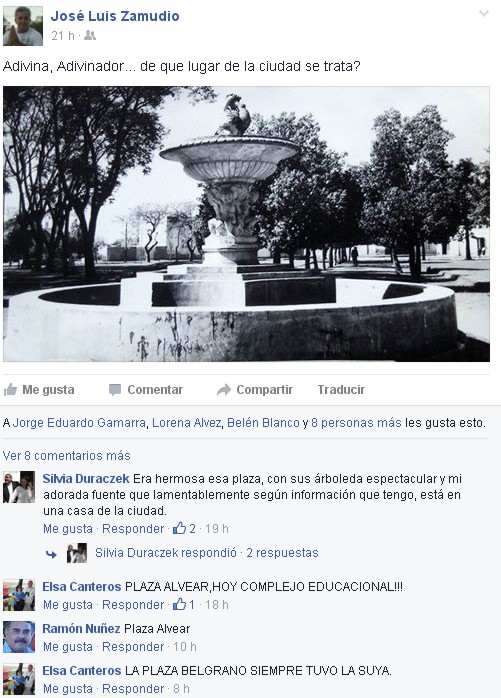Show the 8 personas más who liked
The height and width of the screenshot is (698, 501).
356,422
